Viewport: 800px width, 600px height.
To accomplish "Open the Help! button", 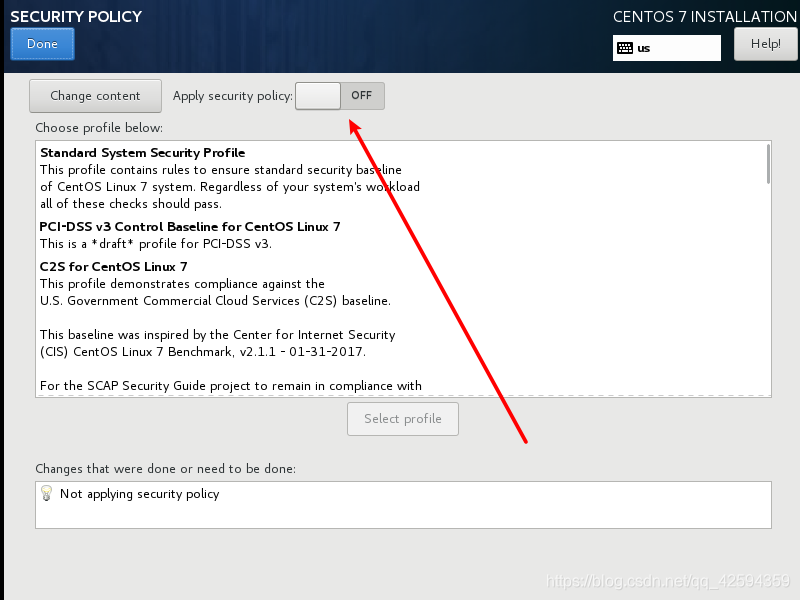I will (x=765, y=44).
